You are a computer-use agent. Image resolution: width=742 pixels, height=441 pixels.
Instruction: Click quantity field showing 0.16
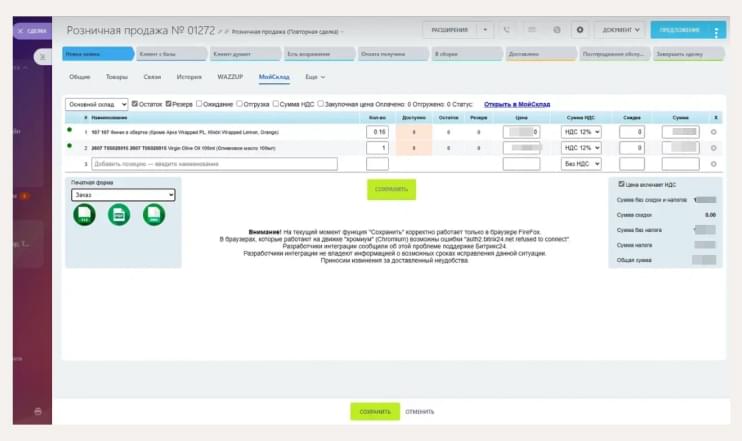377,132
